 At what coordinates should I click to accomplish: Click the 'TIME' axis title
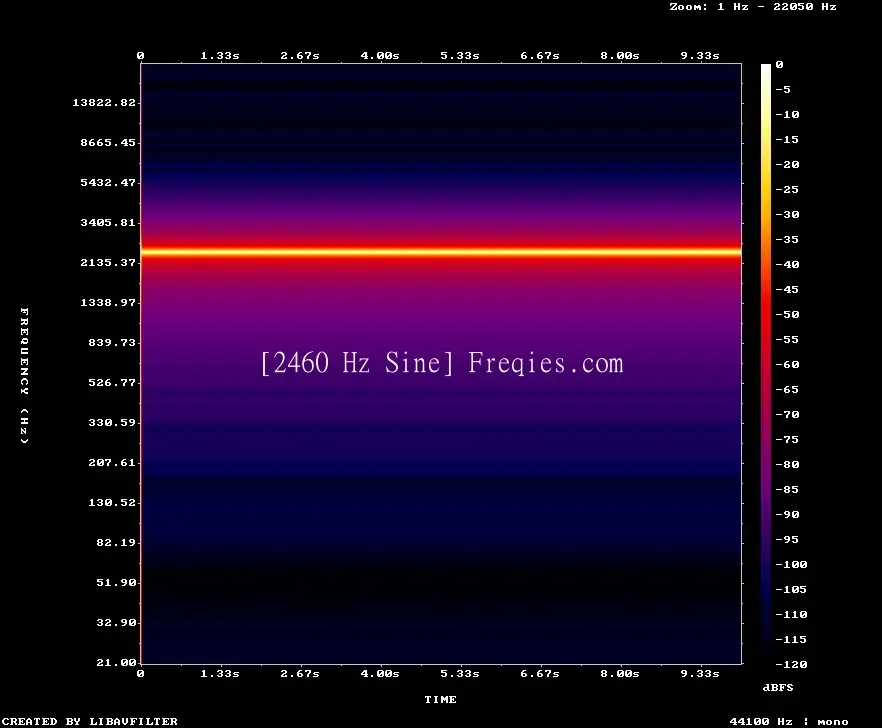click(x=440, y=699)
